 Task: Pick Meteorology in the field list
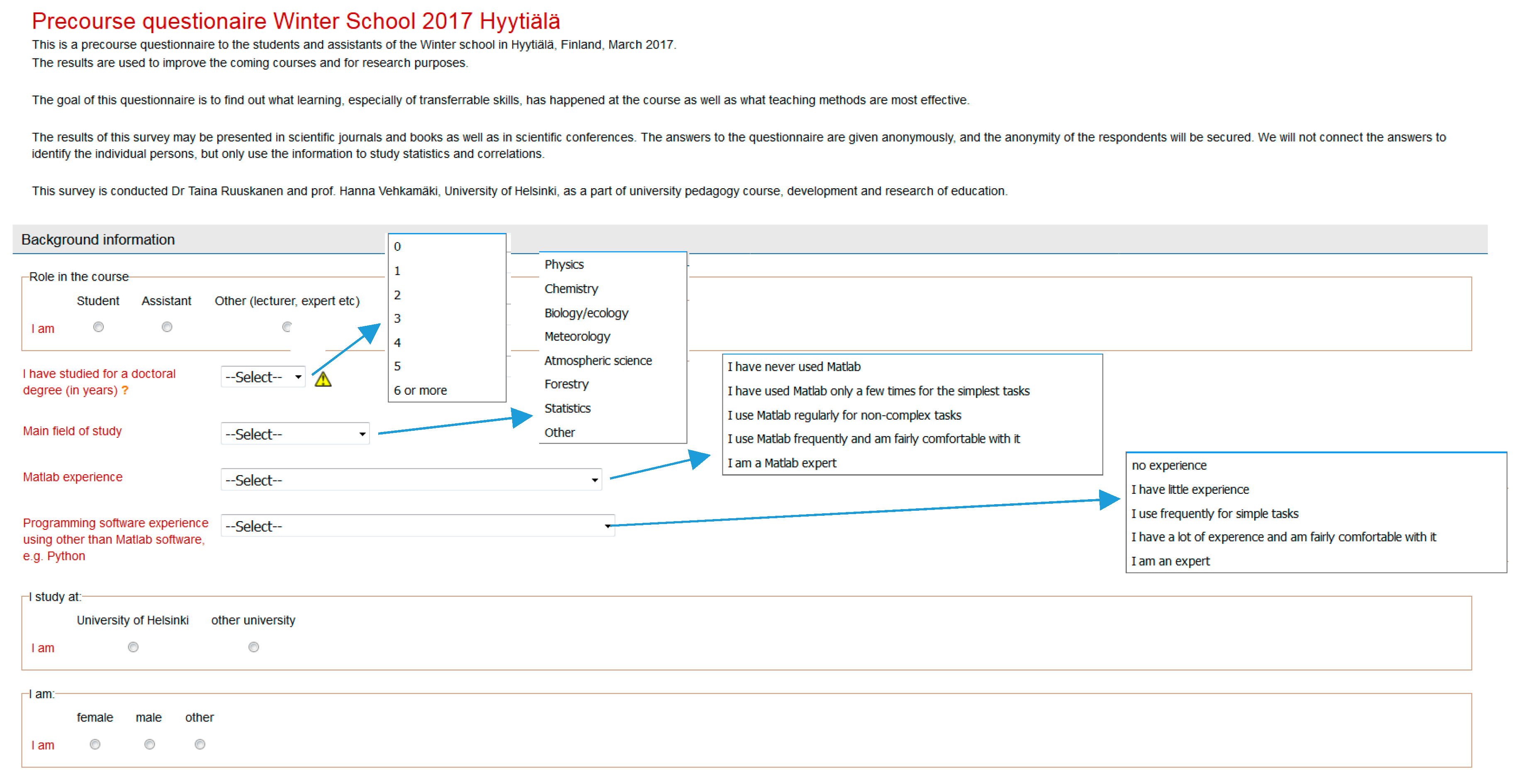577,336
